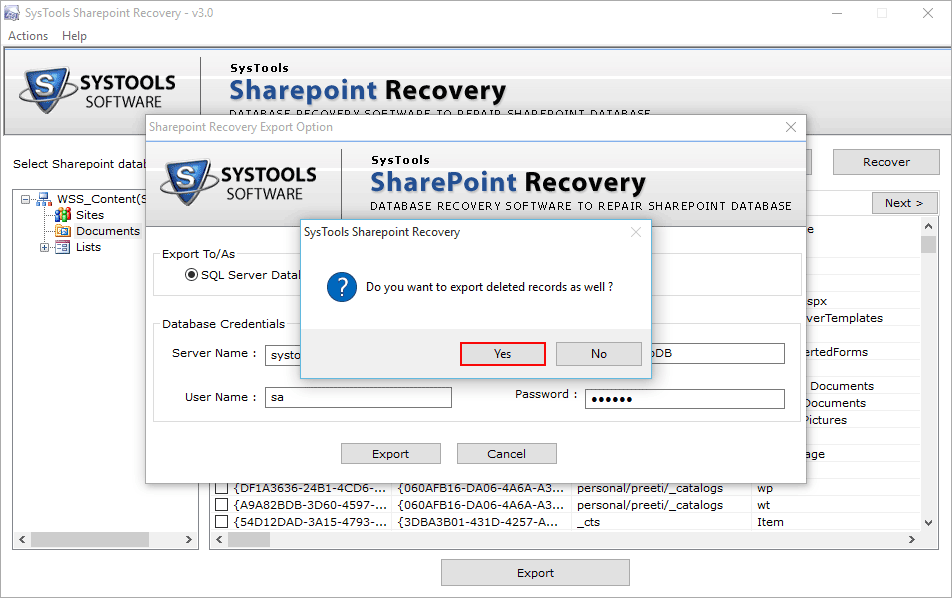
Task: Open the Help menu
Action: click(74, 36)
